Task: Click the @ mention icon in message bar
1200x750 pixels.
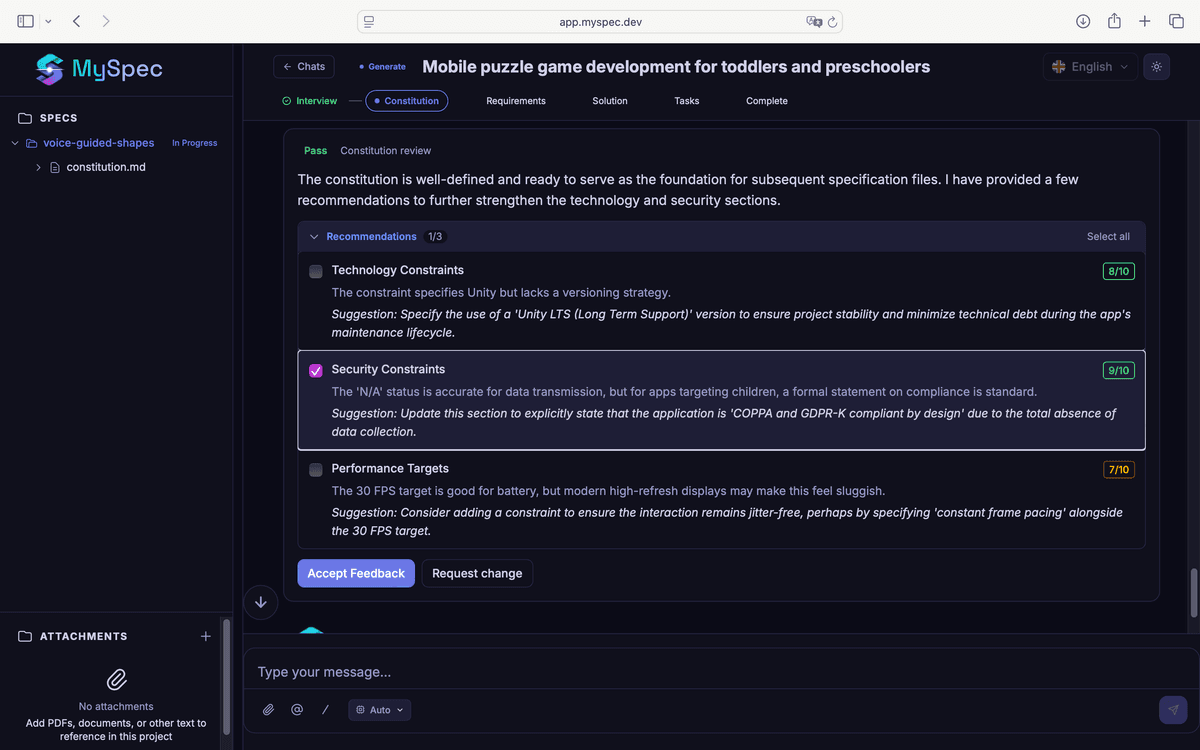Action: click(297, 710)
